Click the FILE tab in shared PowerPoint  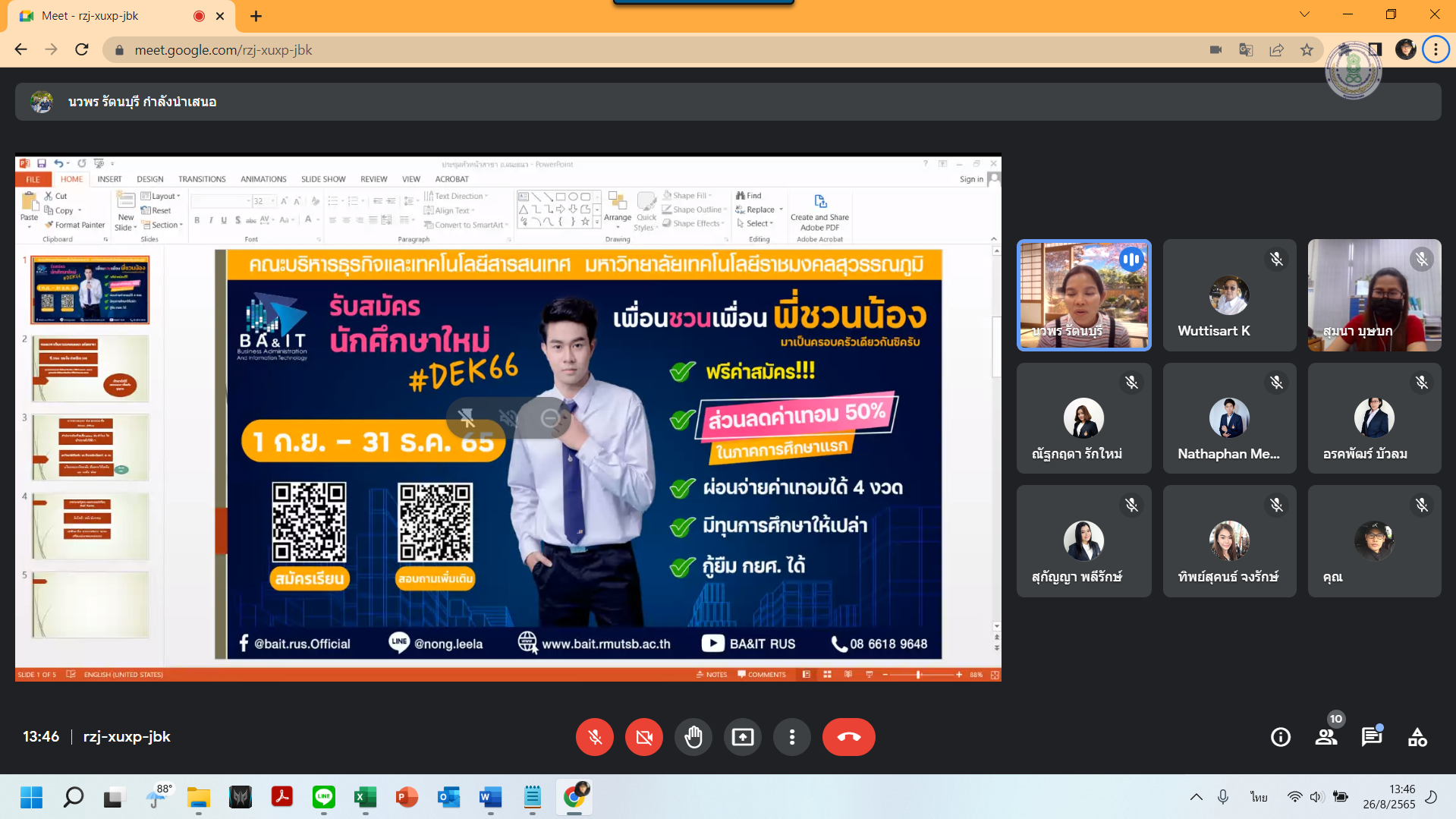coord(33,180)
